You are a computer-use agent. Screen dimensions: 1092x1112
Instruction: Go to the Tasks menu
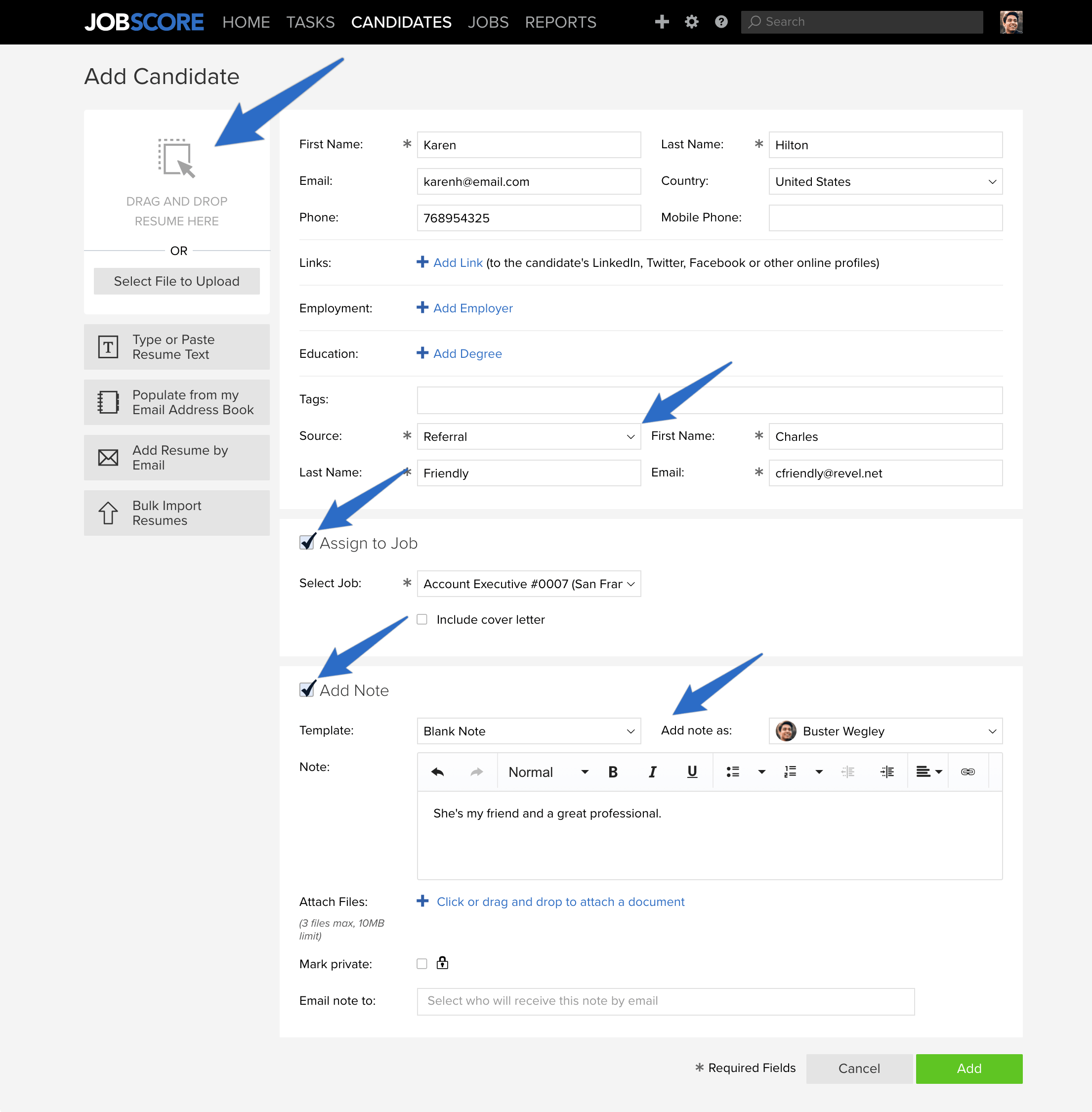click(x=310, y=22)
